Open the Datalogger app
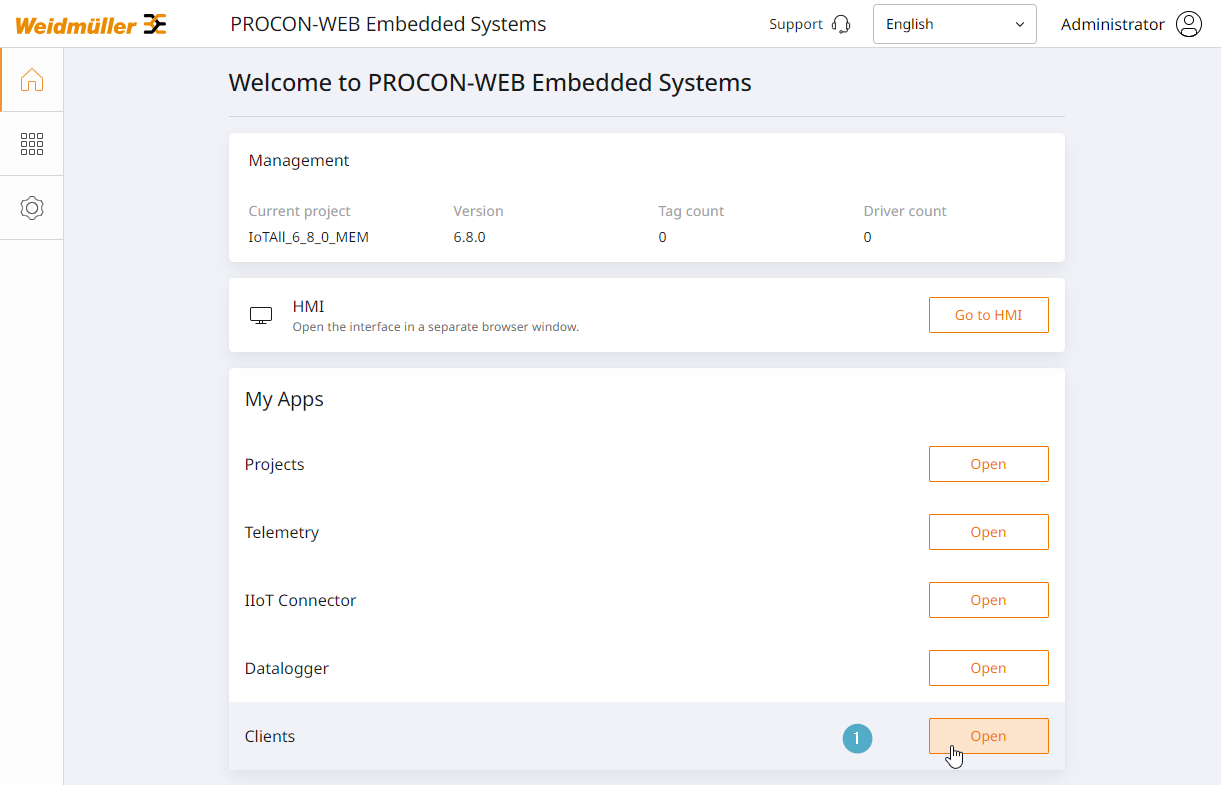 coord(989,668)
